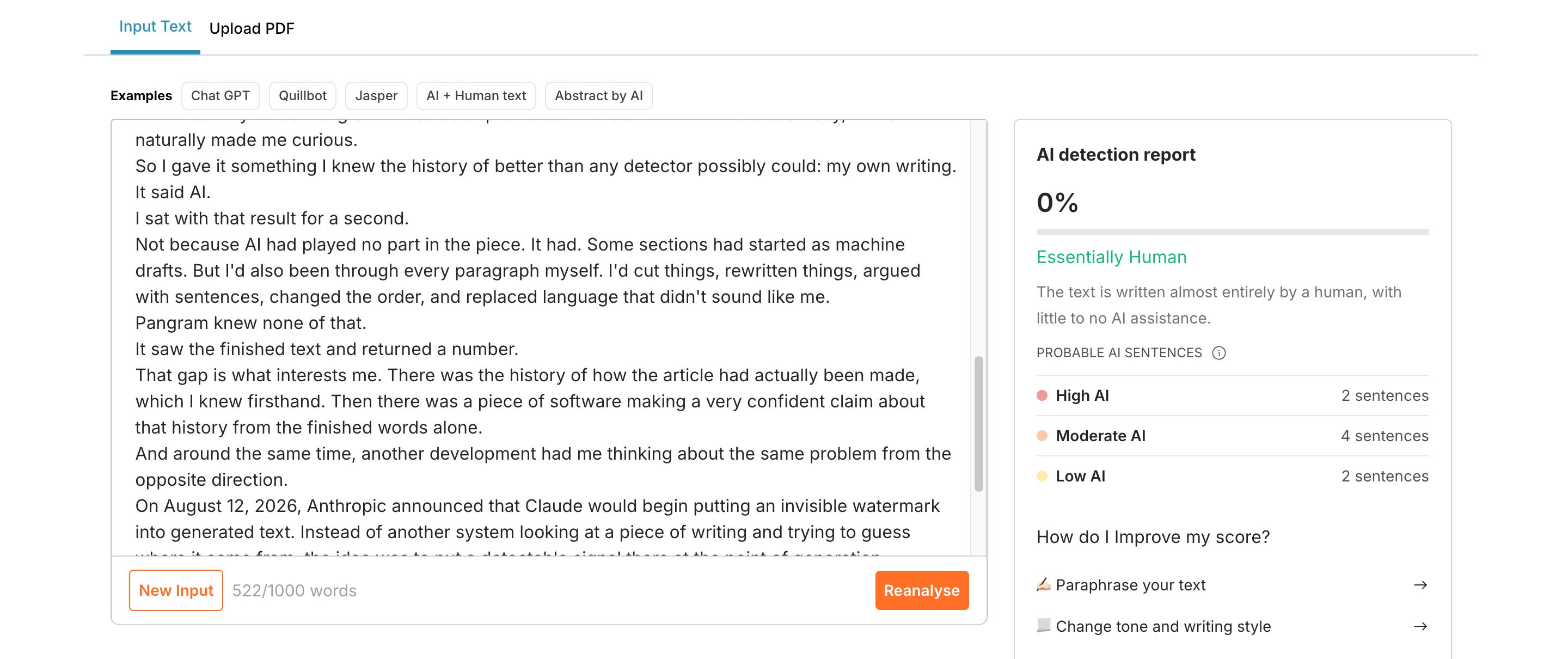1568x659 pixels.
Task: Click the info icon beside Probable AI Sentences
Action: pyautogui.click(x=1218, y=352)
